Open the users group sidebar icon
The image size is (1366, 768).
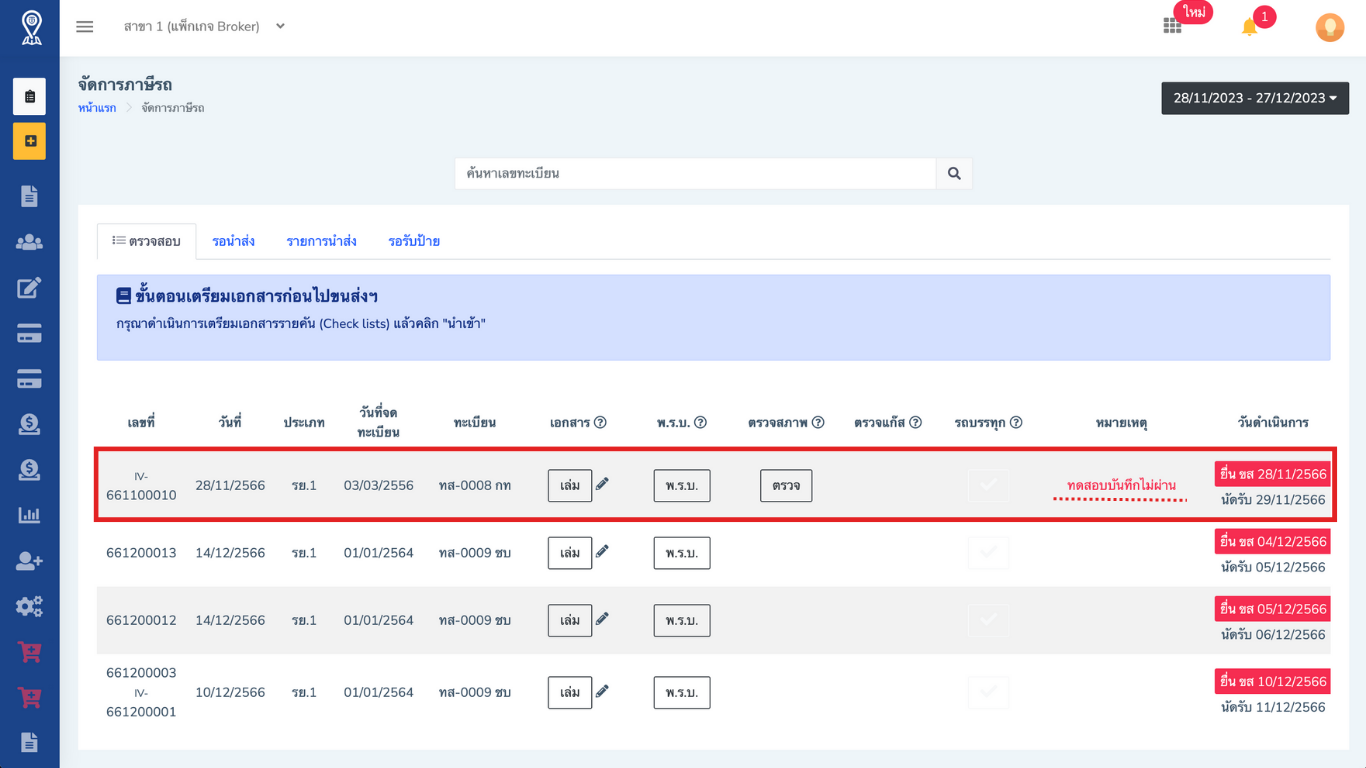click(29, 242)
